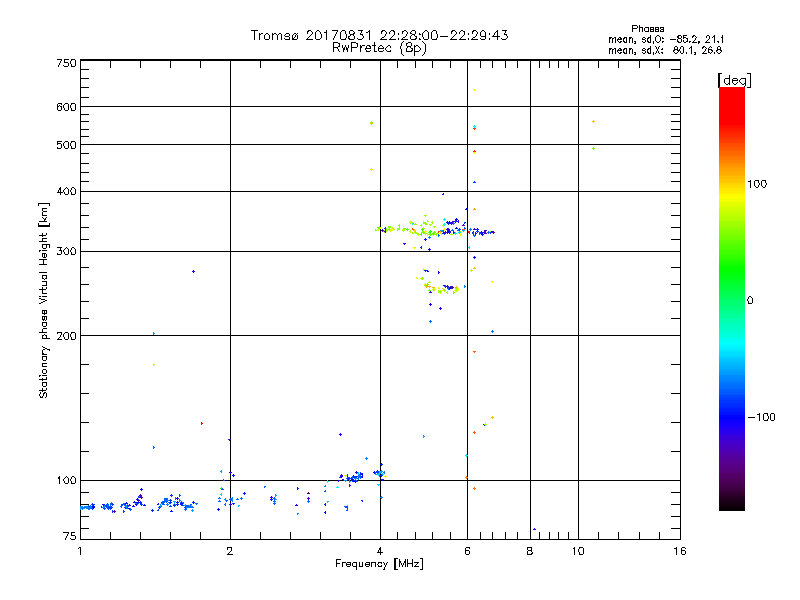Click the y-axis tick label '400'
The image size is (800, 600).
point(66,191)
